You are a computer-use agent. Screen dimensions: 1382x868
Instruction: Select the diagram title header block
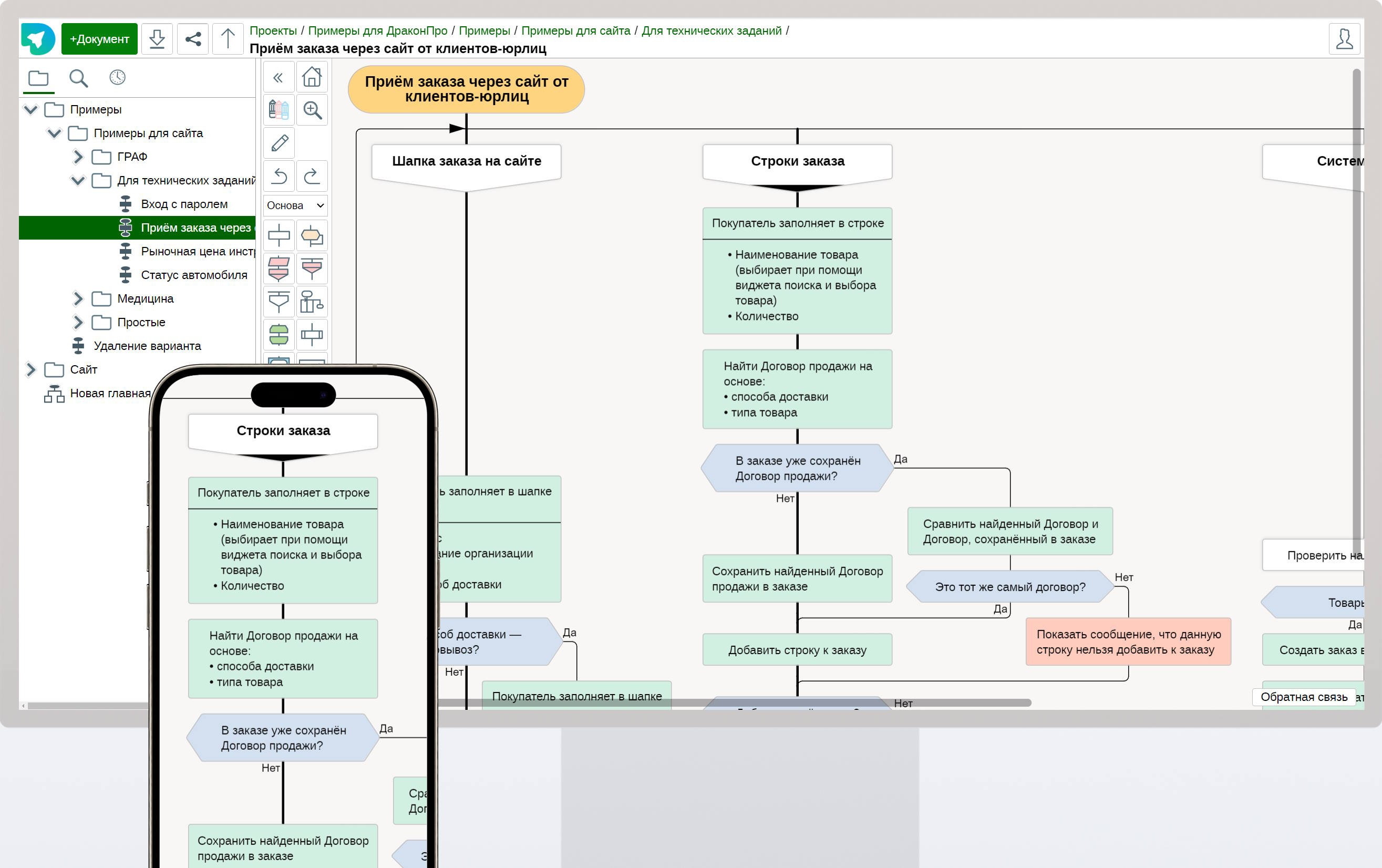pyautogui.click(x=467, y=89)
